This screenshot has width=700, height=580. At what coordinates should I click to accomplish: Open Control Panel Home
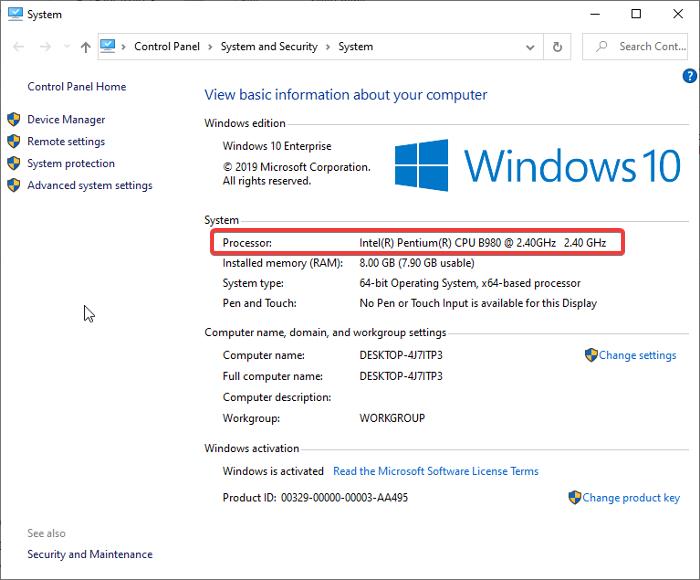point(76,87)
